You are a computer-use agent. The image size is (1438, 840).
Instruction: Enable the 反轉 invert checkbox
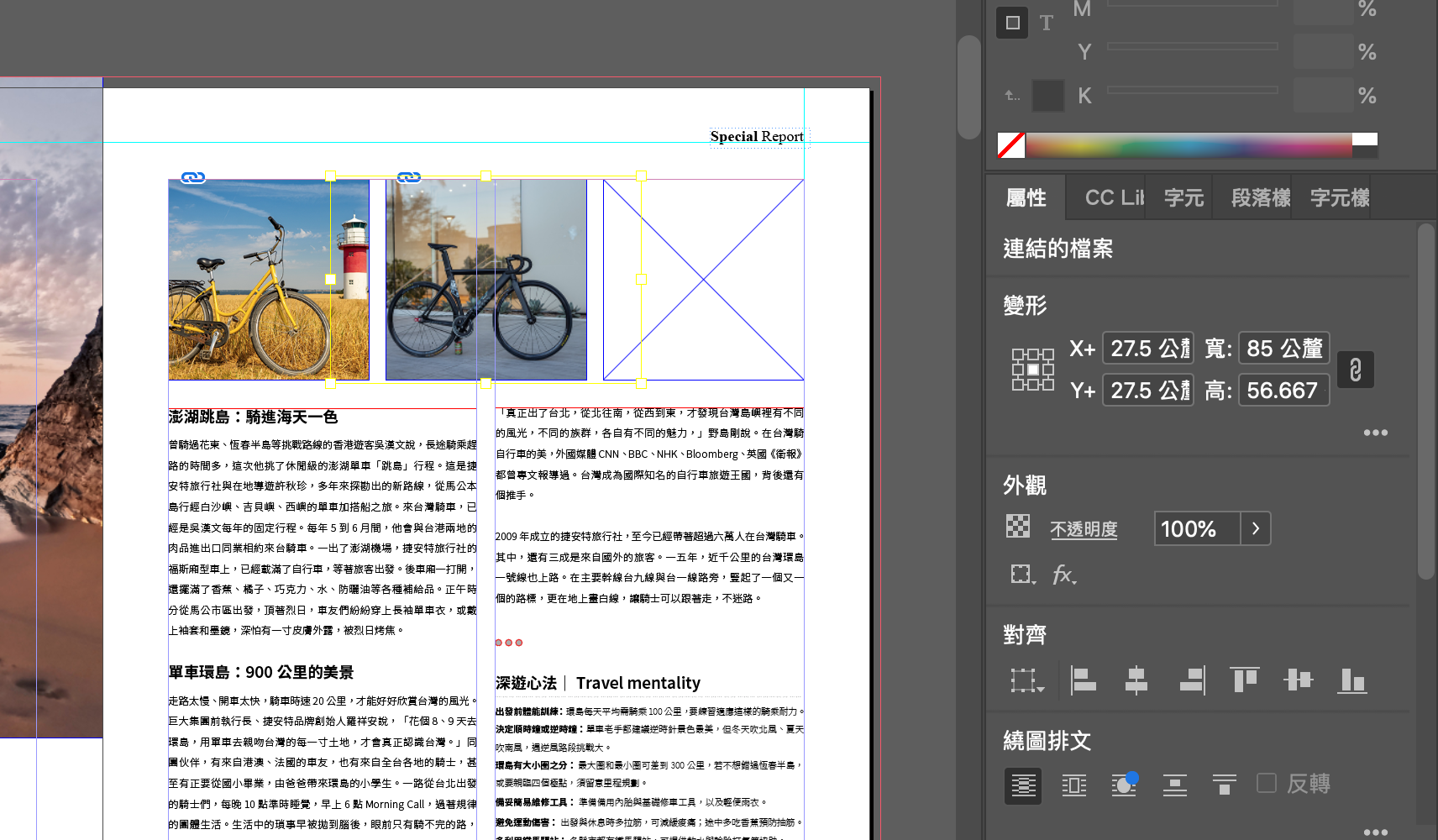(1267, 784)
